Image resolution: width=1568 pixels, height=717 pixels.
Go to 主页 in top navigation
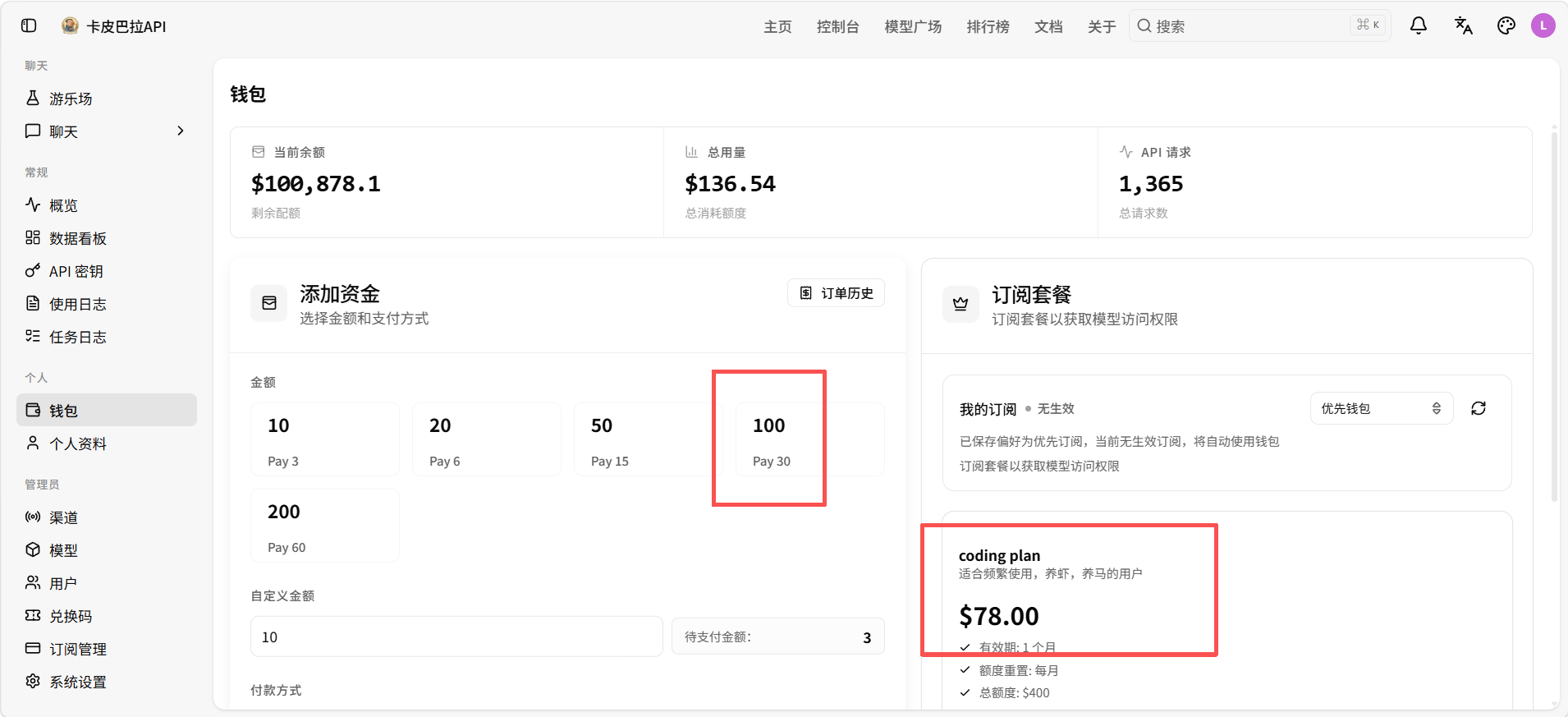click(x=777, y=26)
